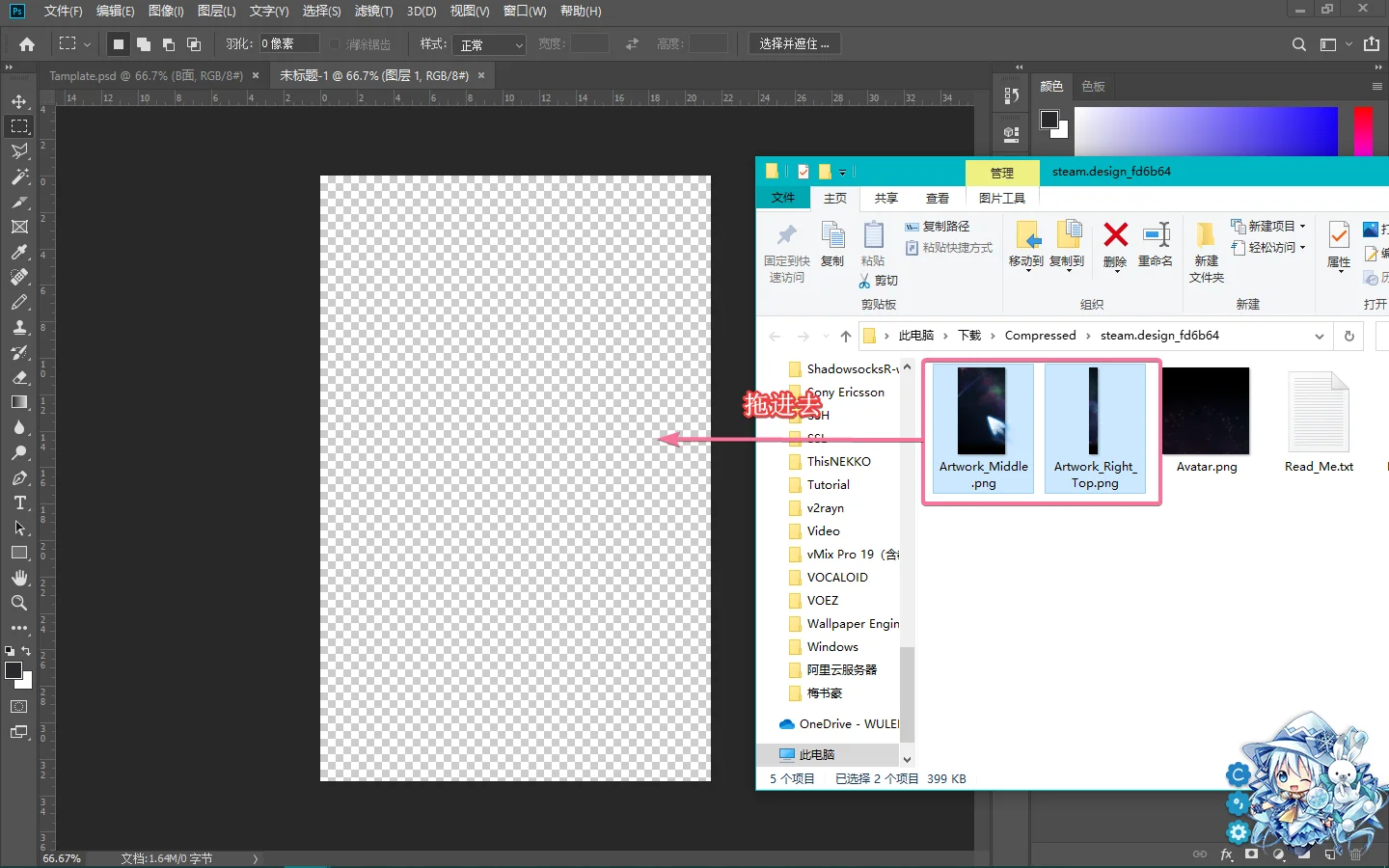Click the Explorer refresh button
This screenshot has height=868, width=1389.
point(1349,336)
